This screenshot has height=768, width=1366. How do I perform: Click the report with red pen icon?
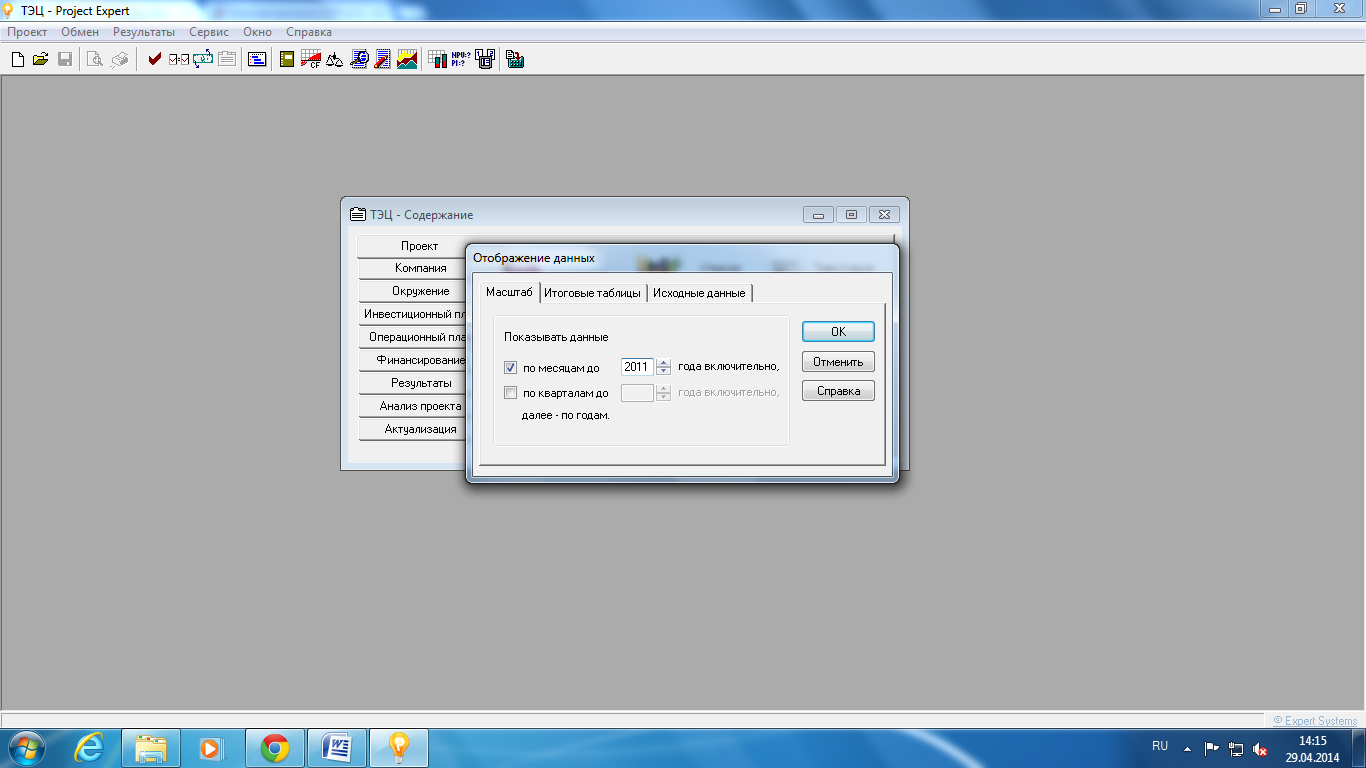point(383,60)
